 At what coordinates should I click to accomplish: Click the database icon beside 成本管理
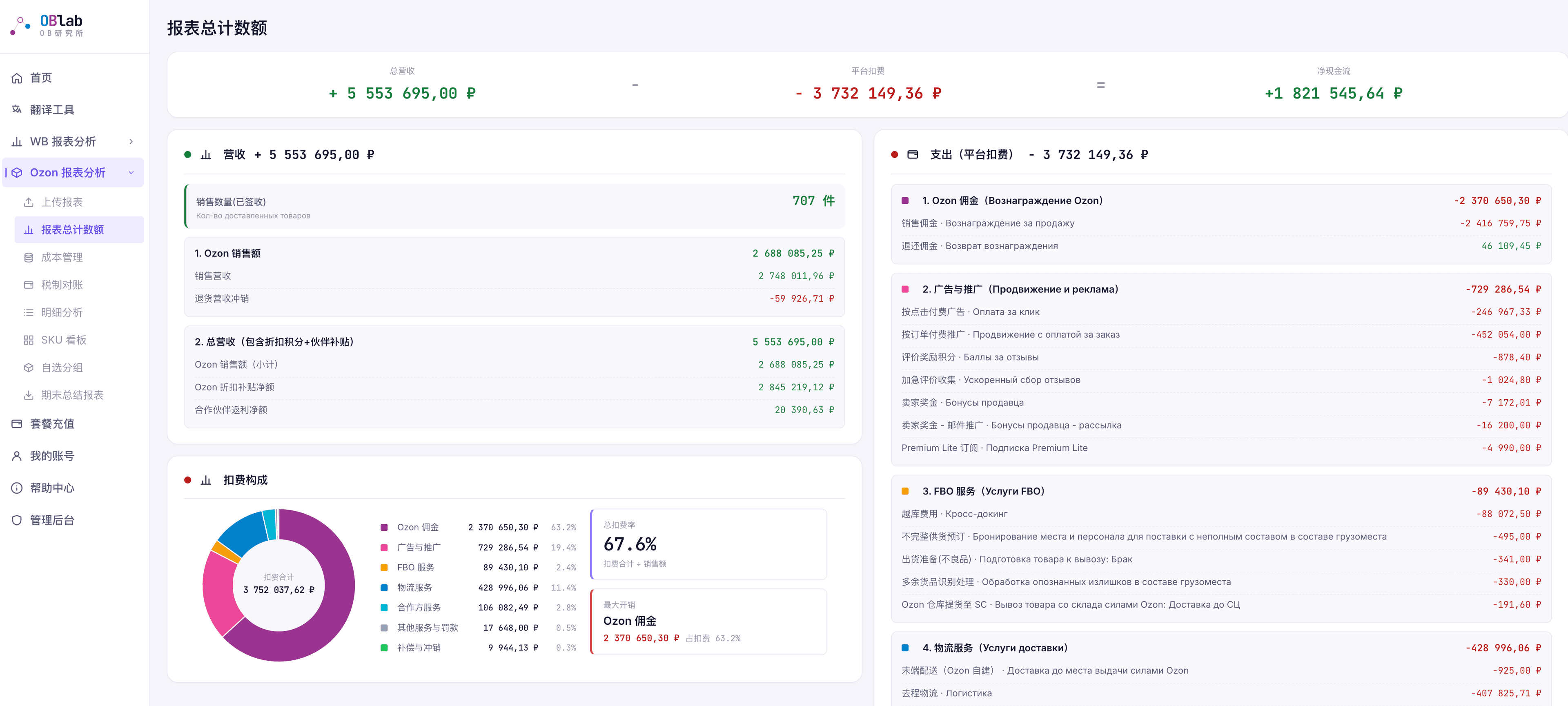(x=29, y=257)
